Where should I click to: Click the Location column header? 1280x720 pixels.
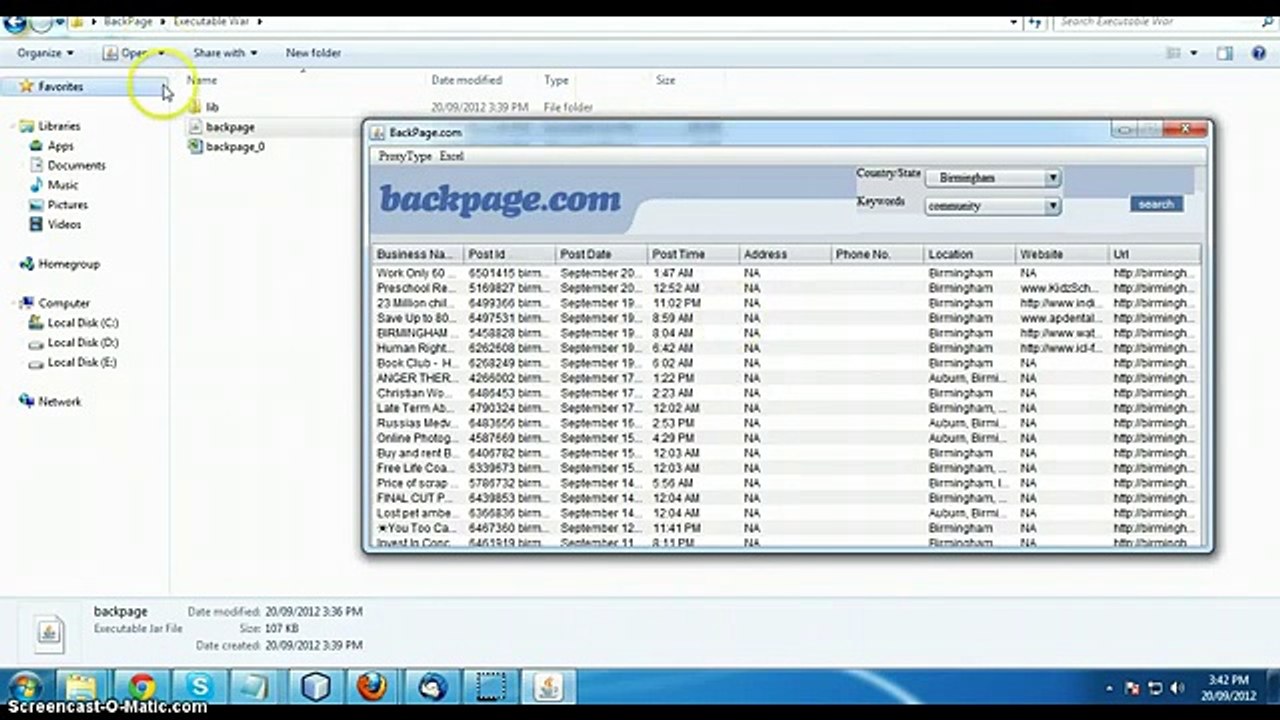[969, 254]
